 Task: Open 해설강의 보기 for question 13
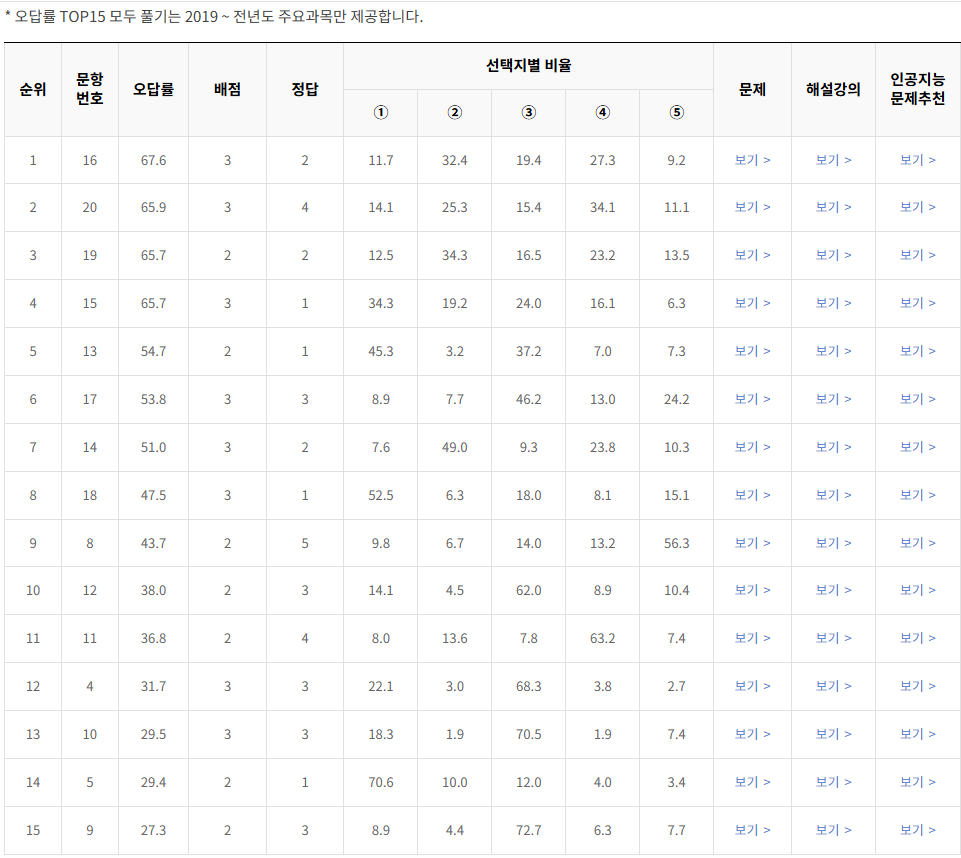(833, 351)
